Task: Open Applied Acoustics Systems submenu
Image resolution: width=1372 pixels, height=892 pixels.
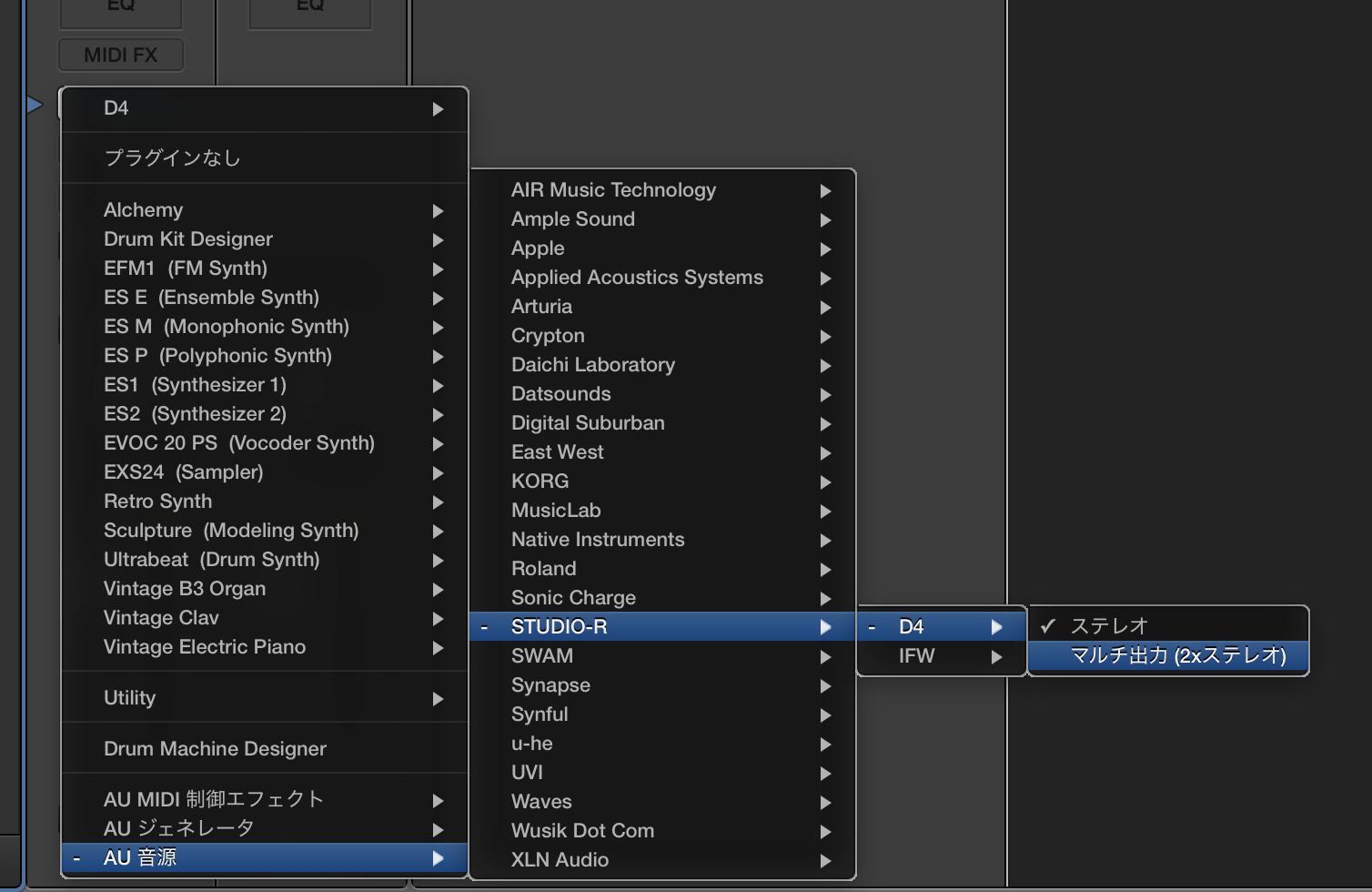Action: [x=663, y=278]
